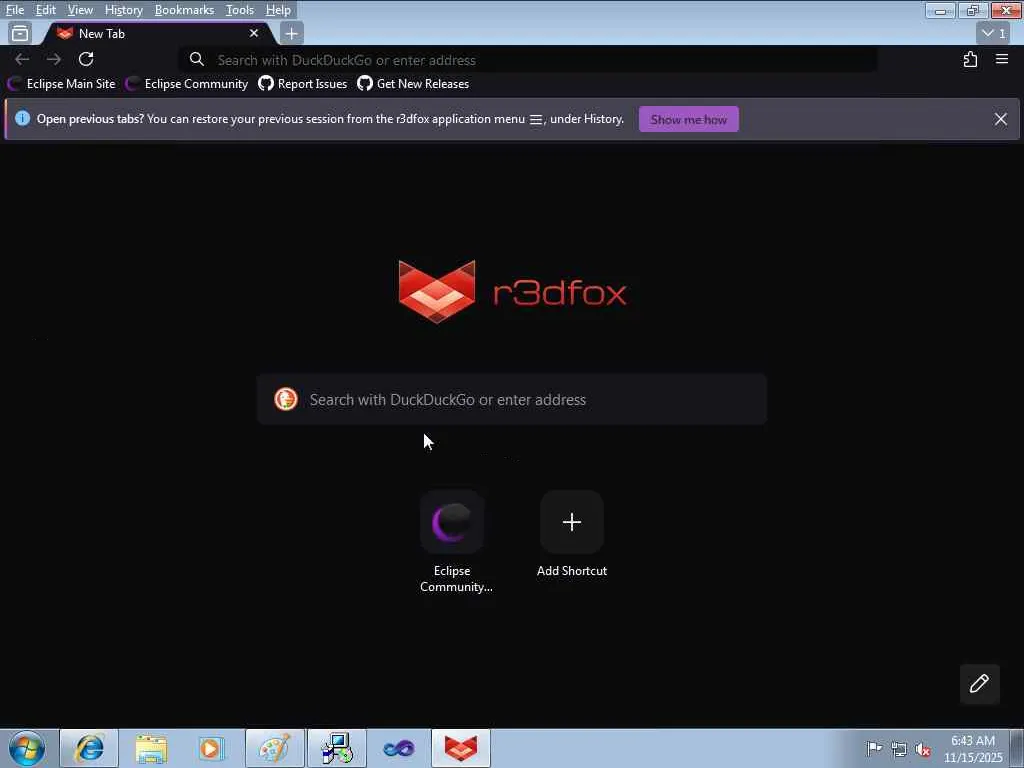Open the Windows Start menu
Screen dimensions: 1024x768
27,748
